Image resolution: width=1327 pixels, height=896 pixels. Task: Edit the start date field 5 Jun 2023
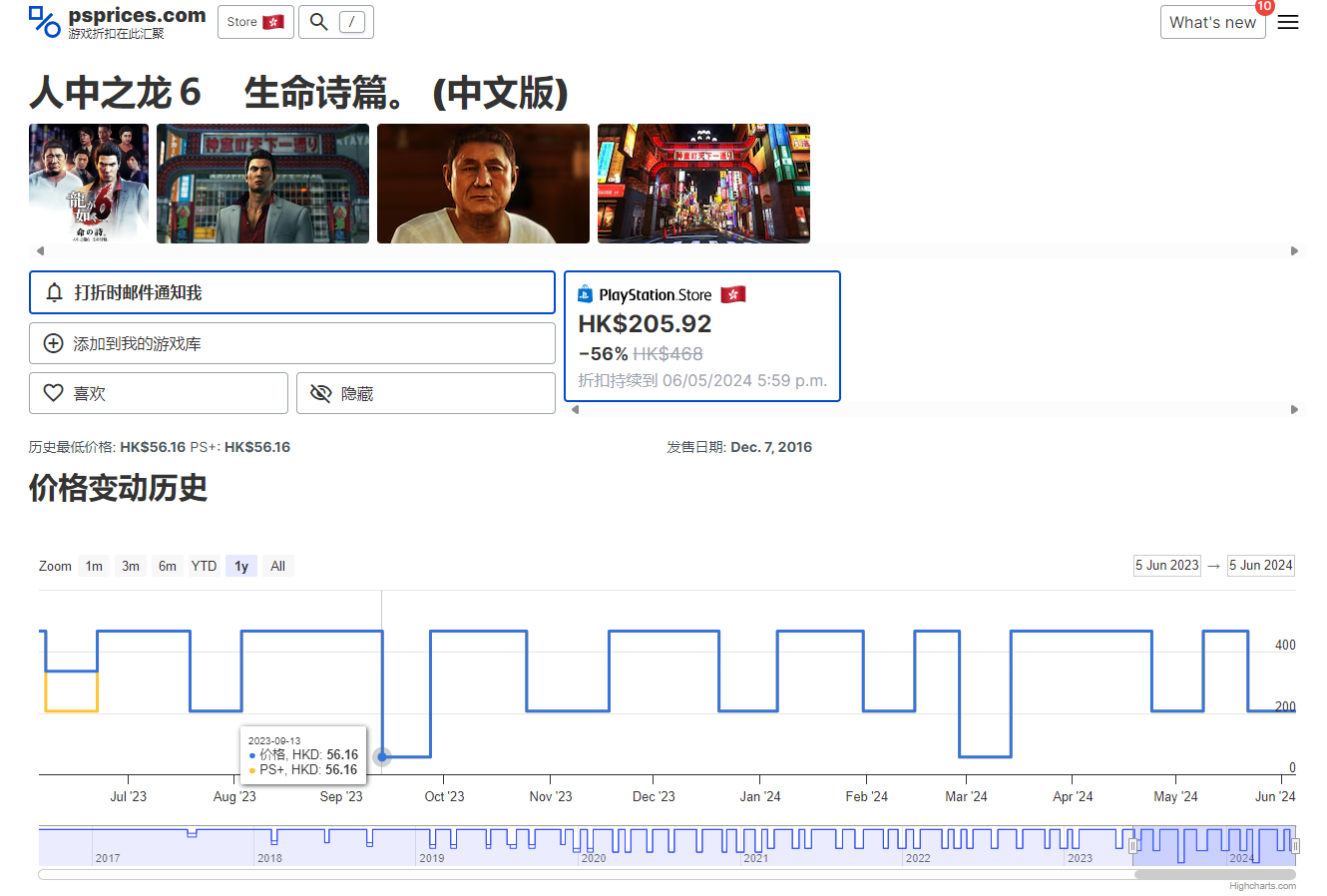[1167, 565]
